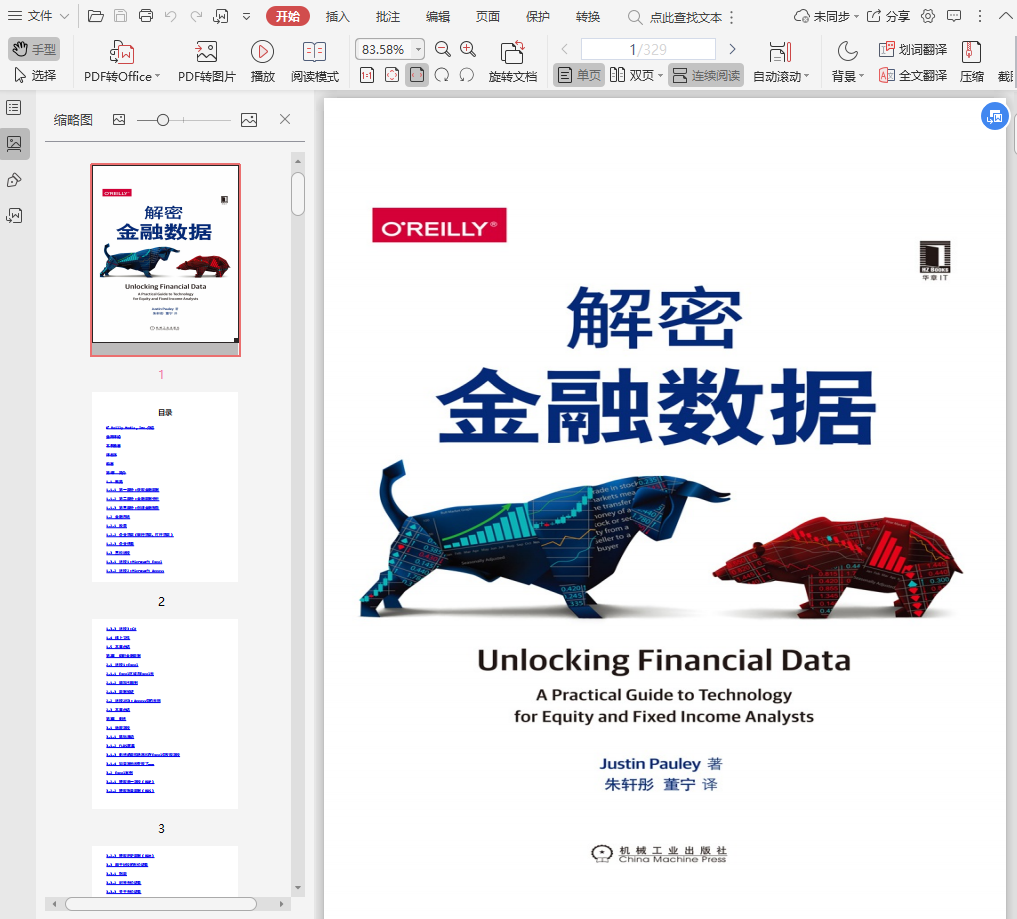Open the thumbnails sidebar icon
Viewport: 1017px width, 919px height.
[x=14, y=143]
